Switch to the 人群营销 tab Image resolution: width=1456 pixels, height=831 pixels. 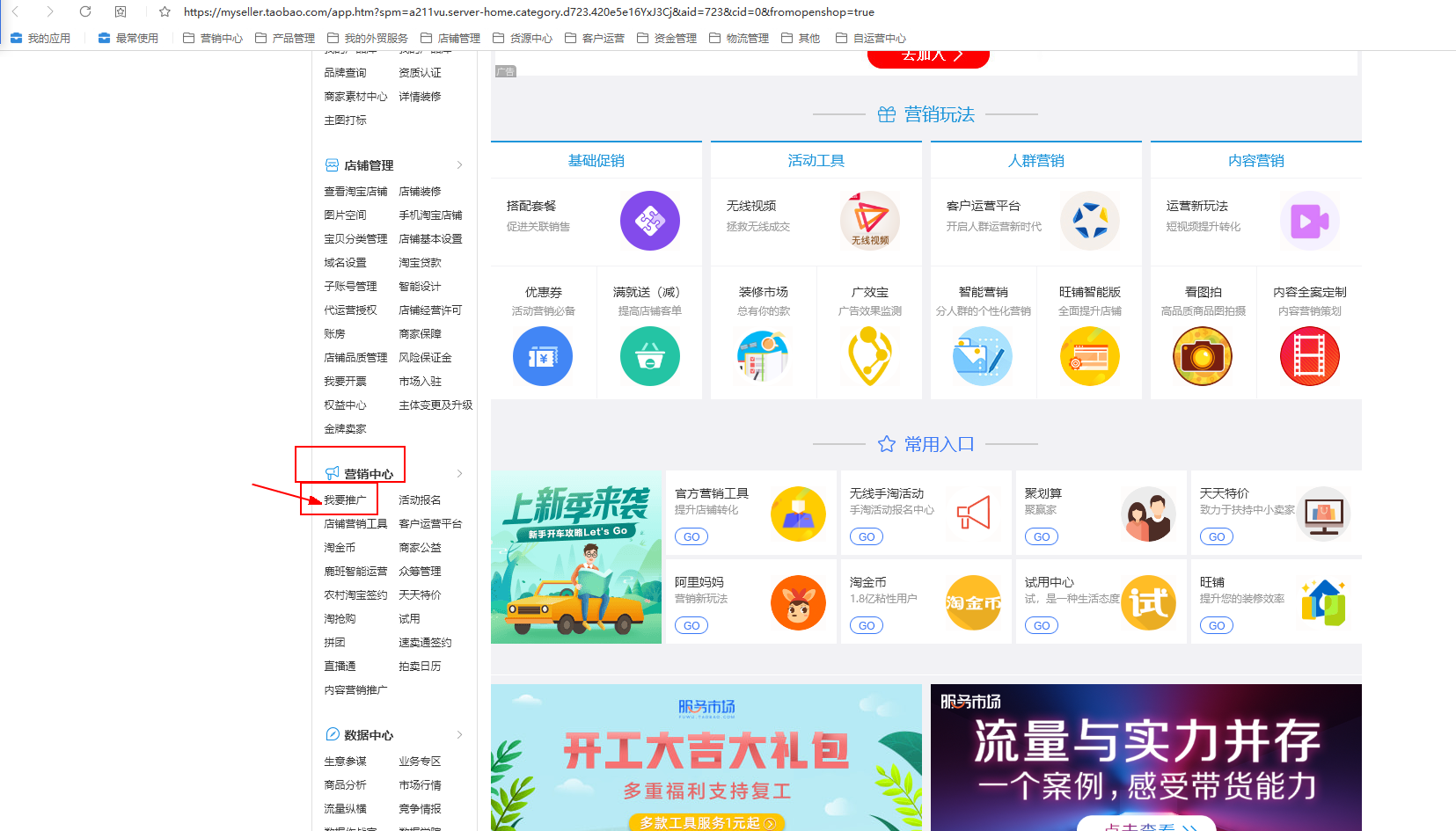point(1035,160)
